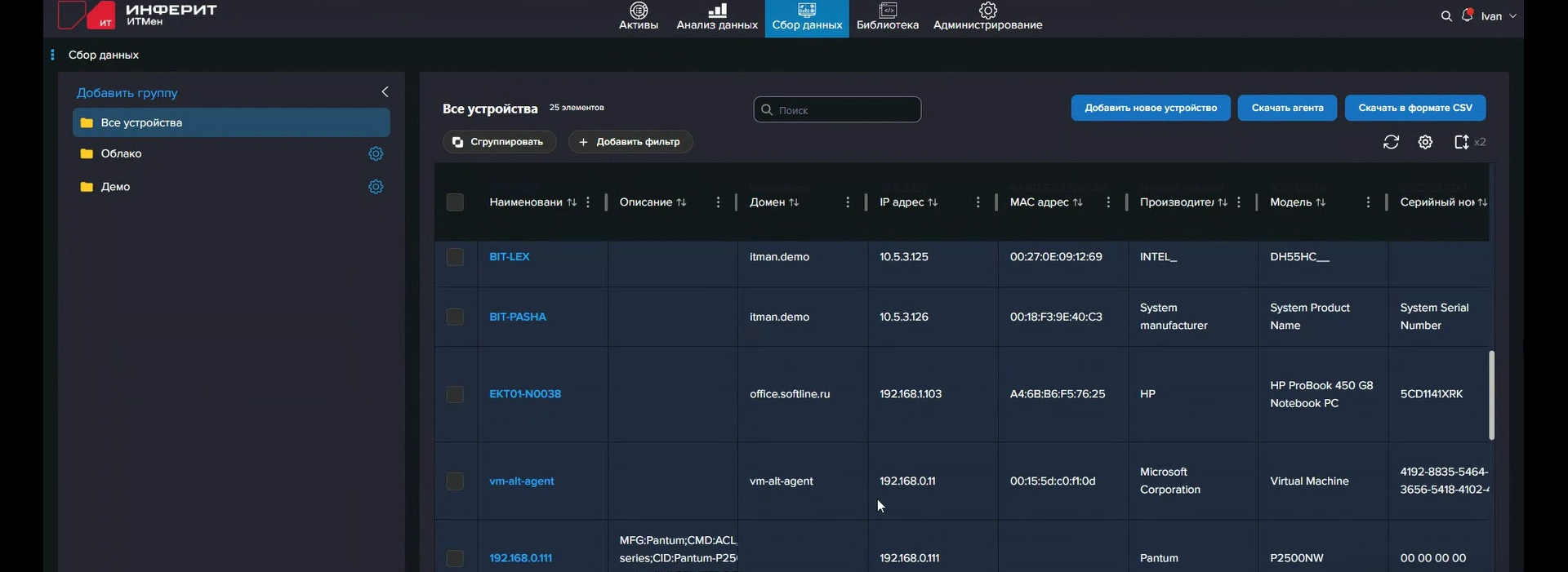Viewport: 1568px width, 572px height.
Task: Click Добавить новое устройство button
Action: [x=1150, y=108]
